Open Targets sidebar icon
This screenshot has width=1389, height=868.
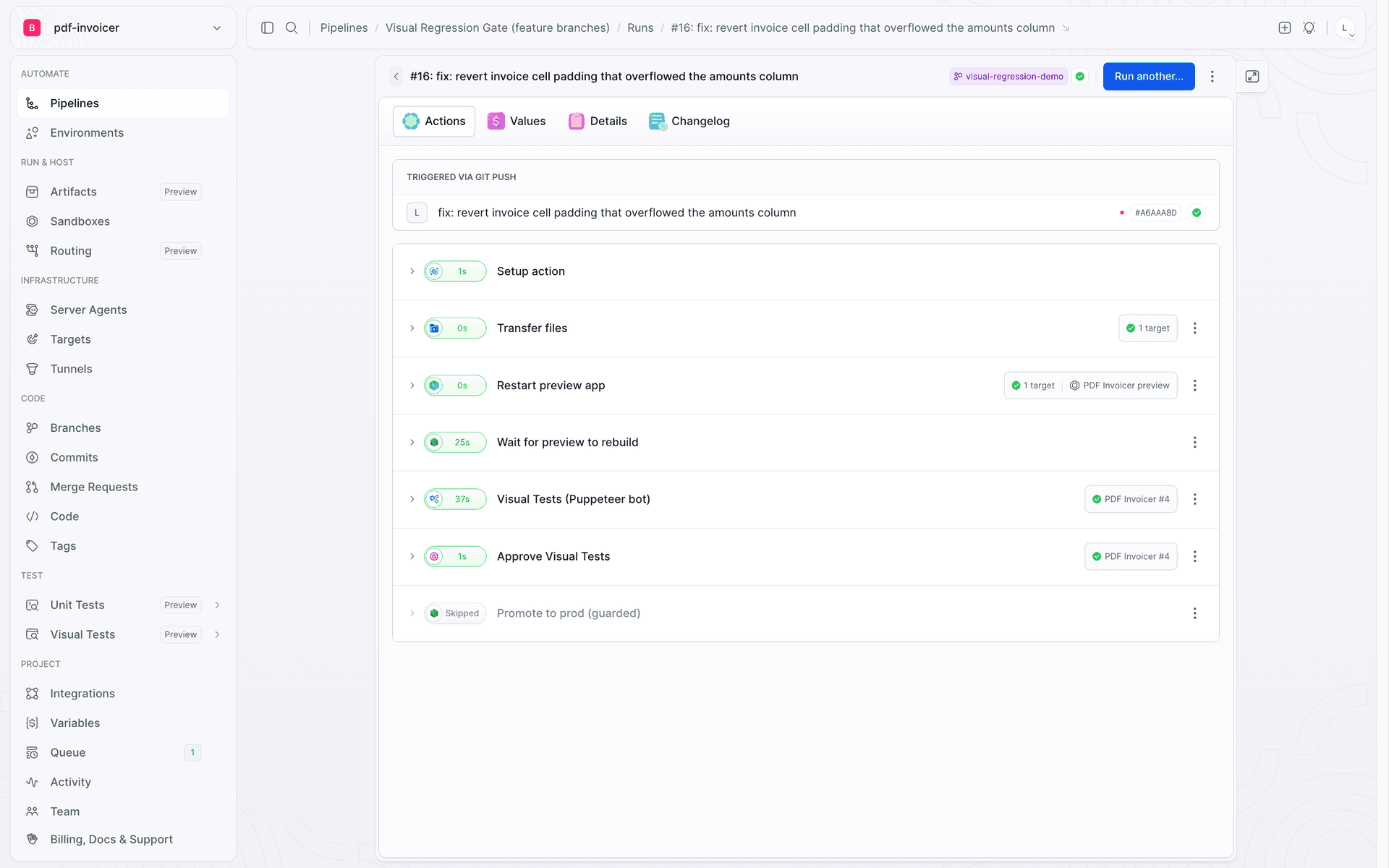pos(32,339)
